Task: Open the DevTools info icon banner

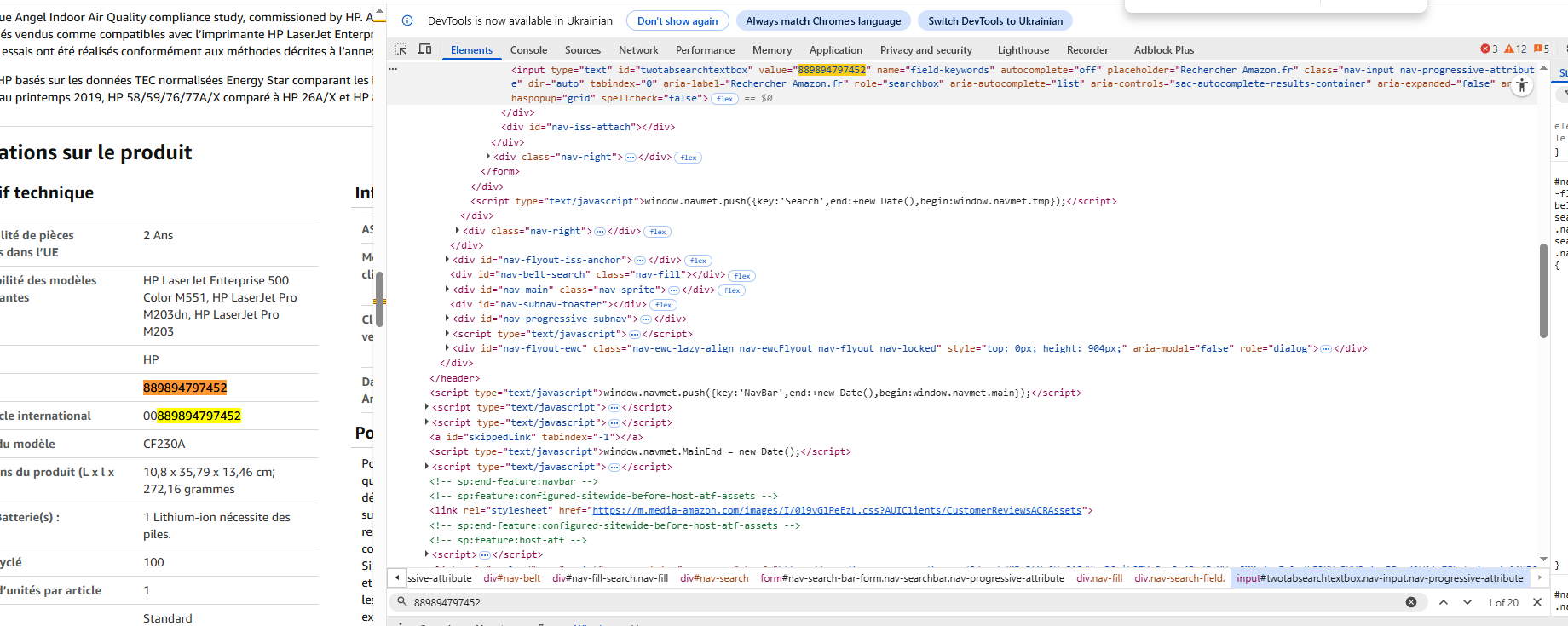Action: coord(407,20)
